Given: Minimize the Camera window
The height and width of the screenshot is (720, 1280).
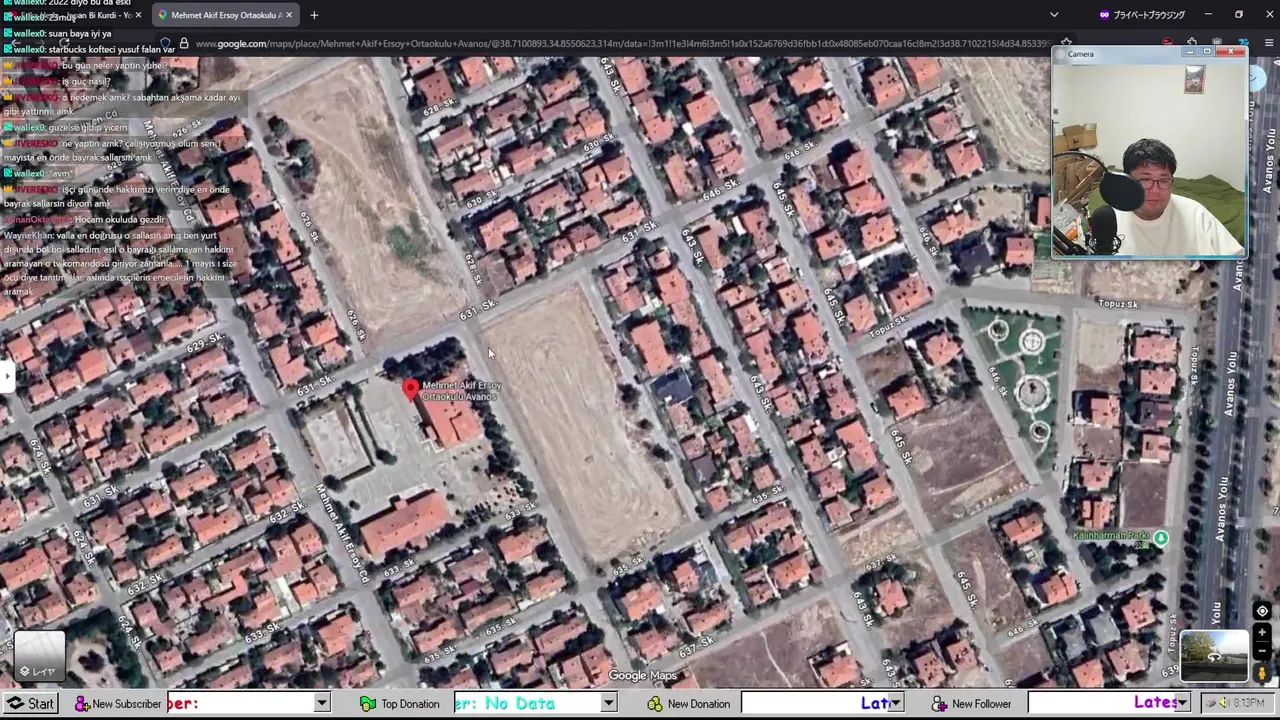Looking at the screenshot, I should 1190,52.
